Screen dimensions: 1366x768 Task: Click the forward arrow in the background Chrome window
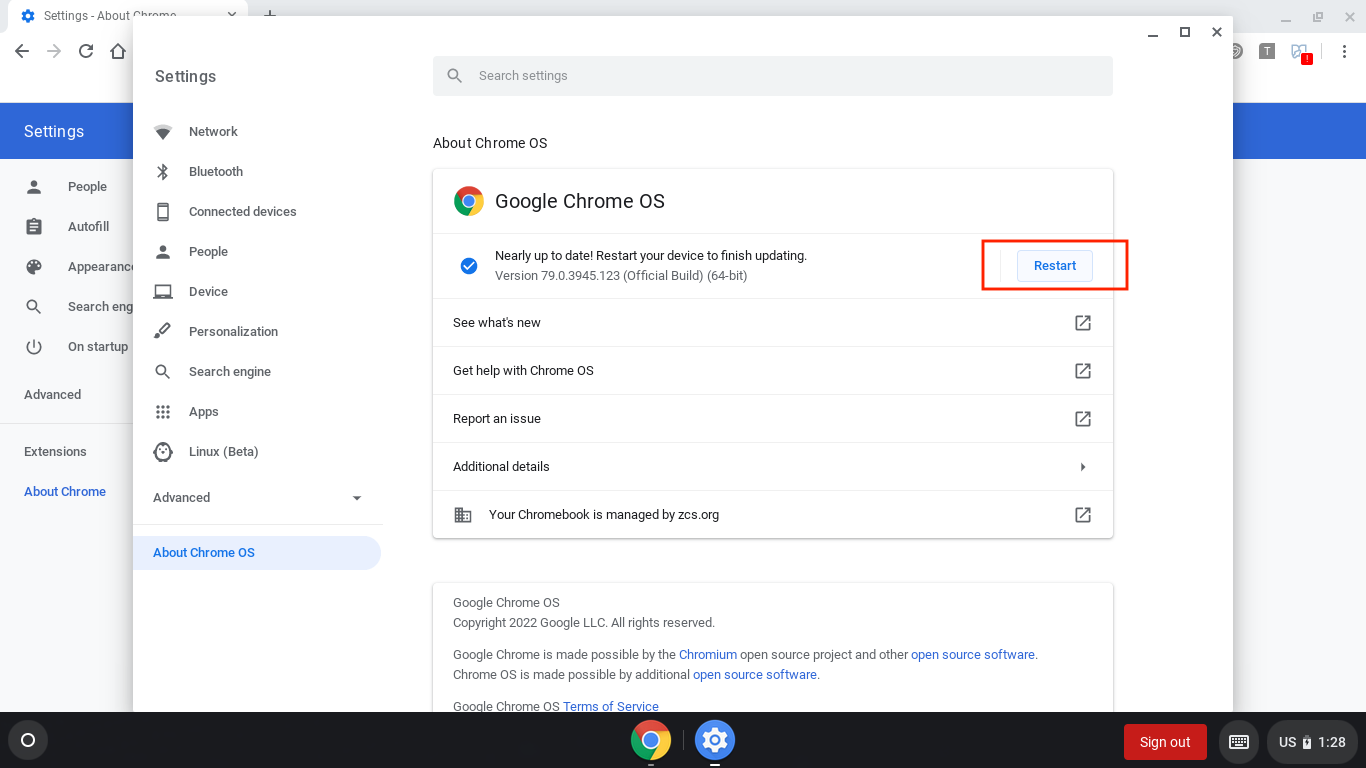[x=54, y=51]
